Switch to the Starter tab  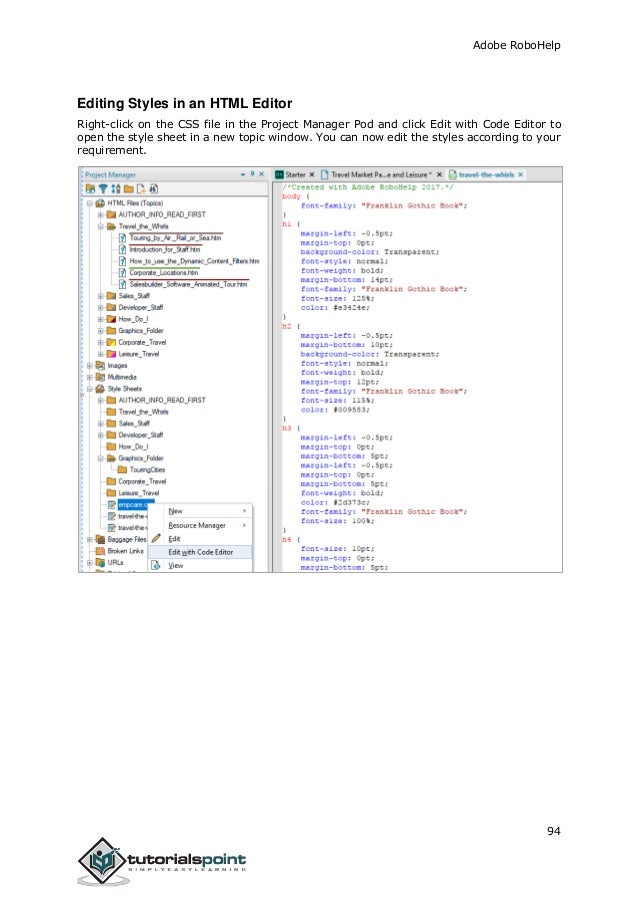295,174
